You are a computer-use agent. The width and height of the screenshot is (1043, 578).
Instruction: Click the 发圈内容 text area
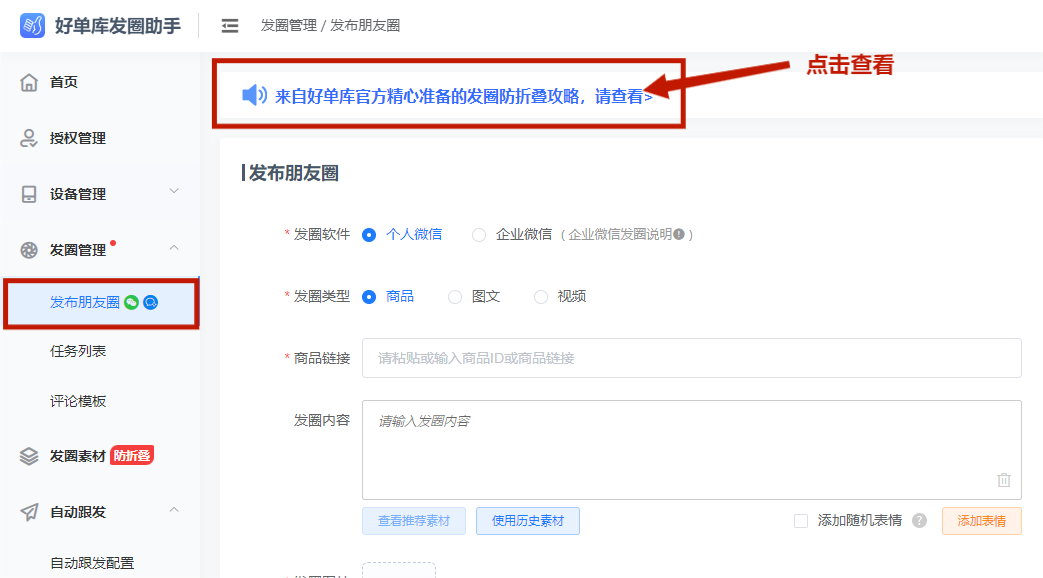click(x=692, y=450)
